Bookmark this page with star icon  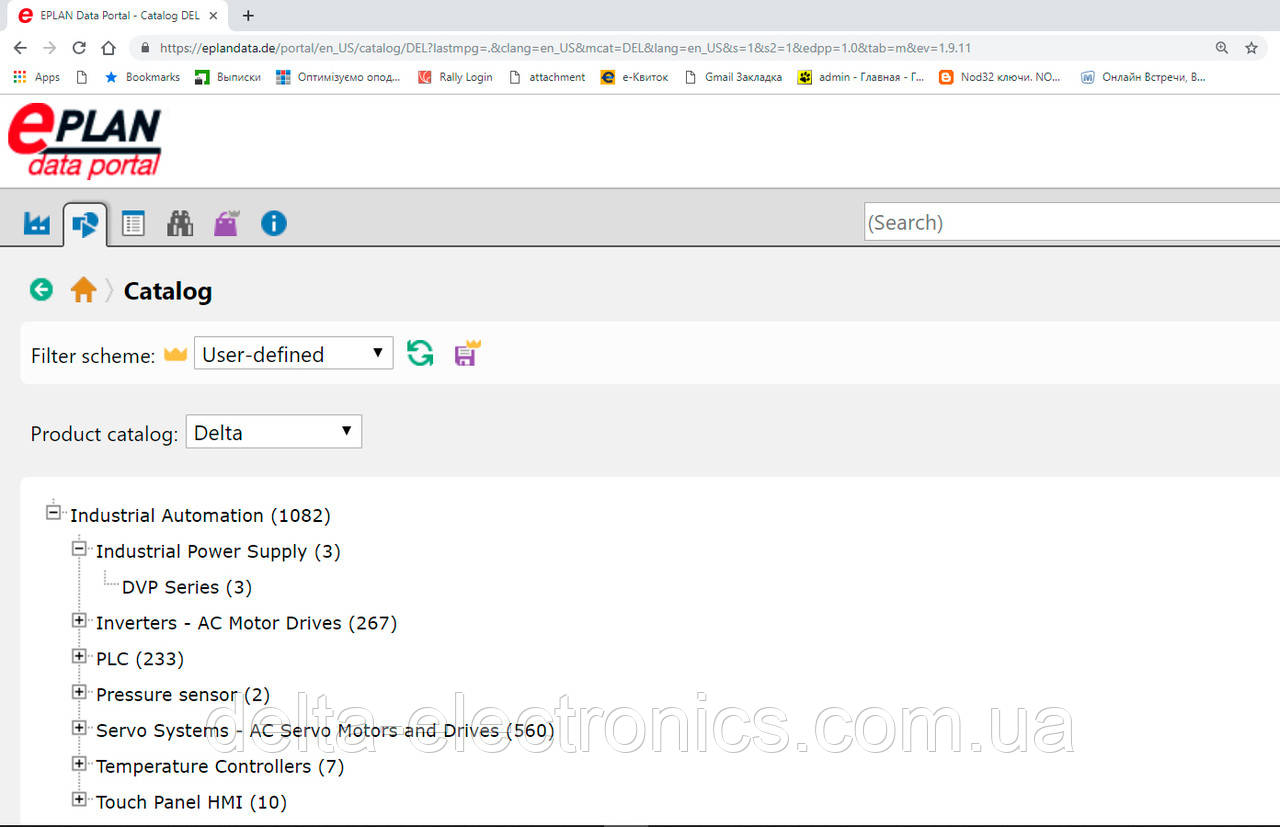point(1251,48)
